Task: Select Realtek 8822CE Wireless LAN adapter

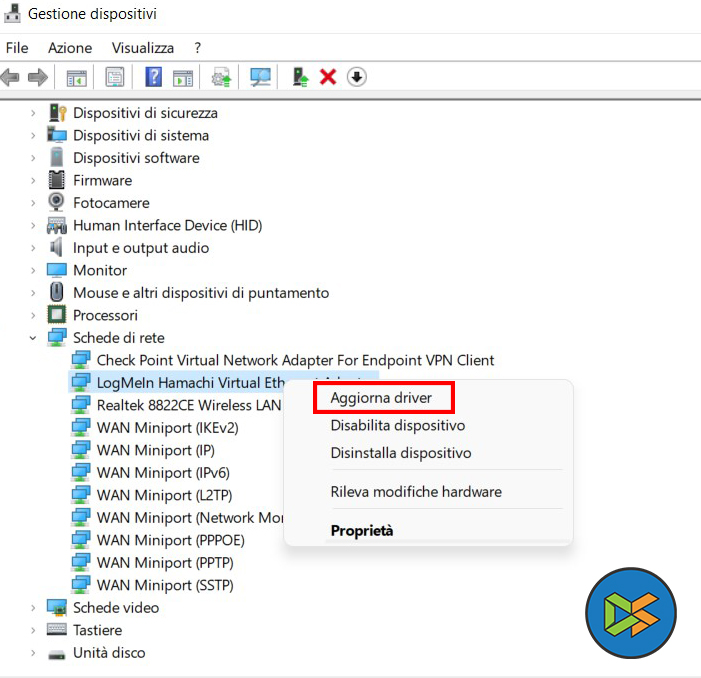Action: click(x=189, y=405)
